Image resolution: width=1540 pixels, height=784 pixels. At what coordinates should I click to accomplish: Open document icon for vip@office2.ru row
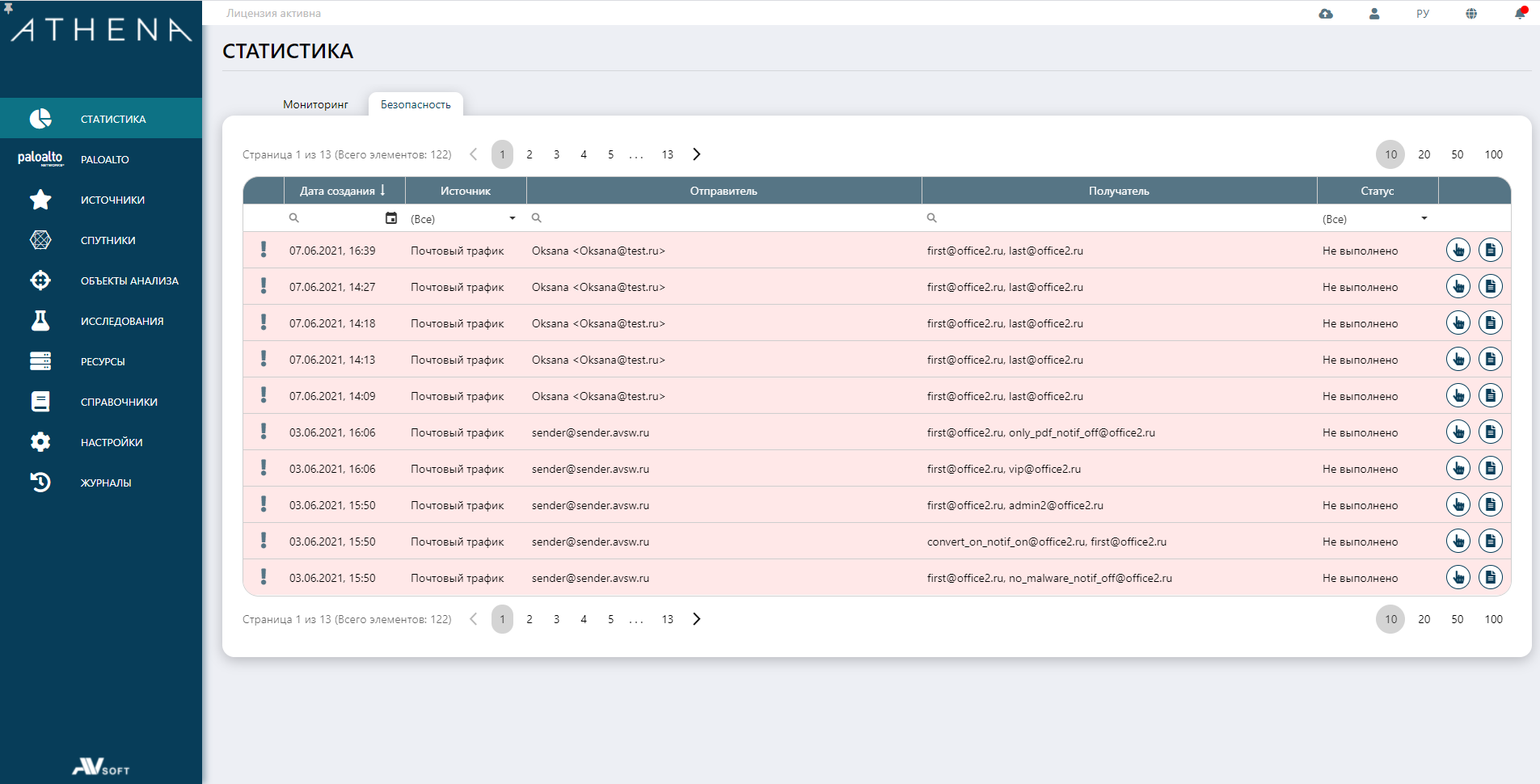tap(1491, 469)
